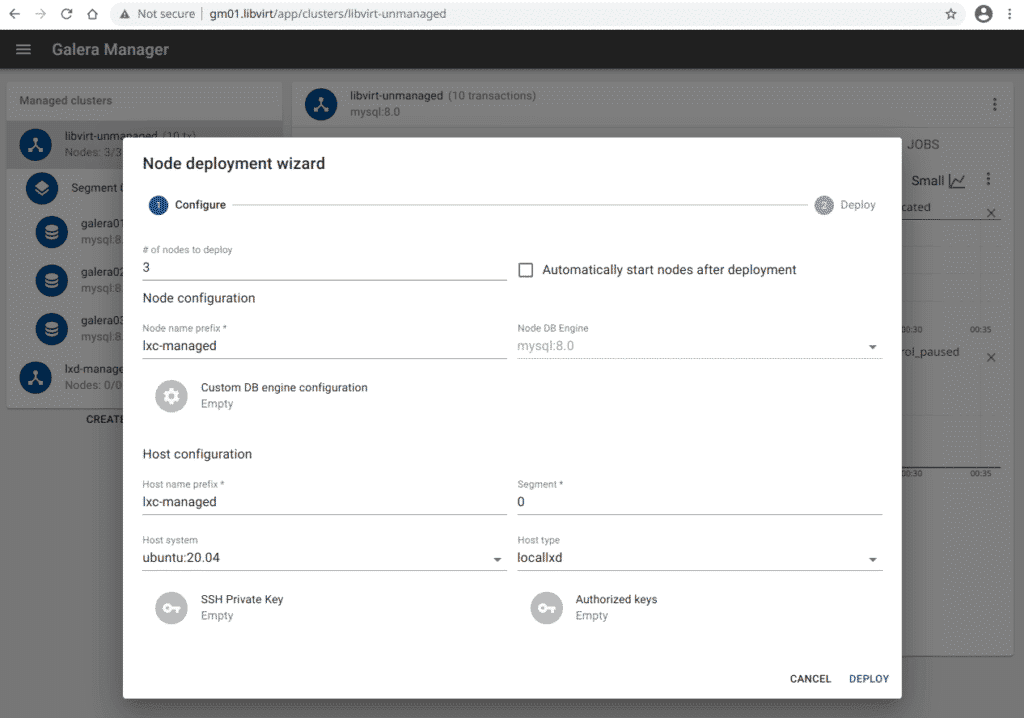The width and height of the screenshot is (1024, 718).
Task: Open the Host type dropdown
Action: tap(872, 559)
